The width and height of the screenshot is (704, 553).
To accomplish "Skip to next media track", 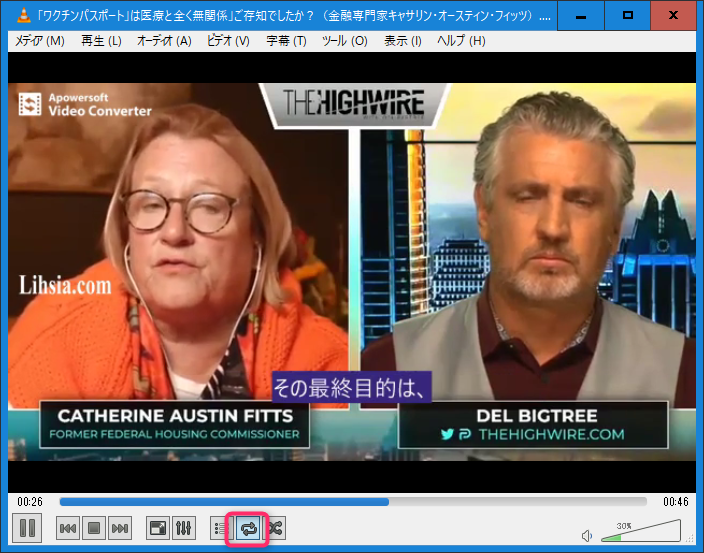I will 120,528.
